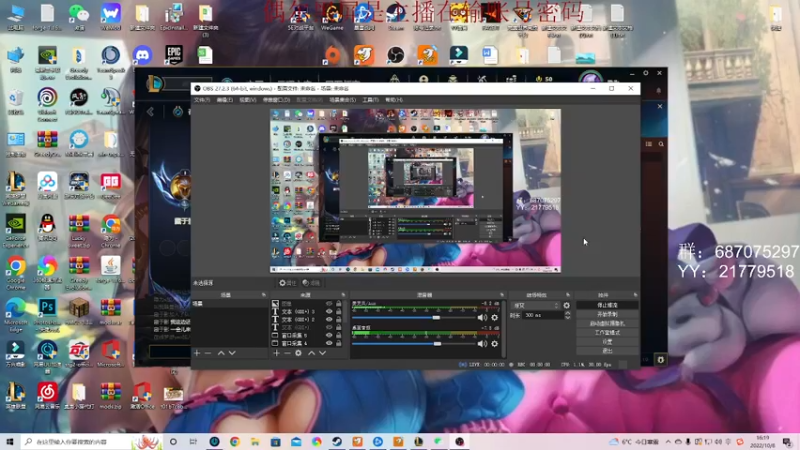Hide the text (GDI+) 2 source
Image resolution: width=800 pixels, height=450 pixels.
tap(329, 319)
